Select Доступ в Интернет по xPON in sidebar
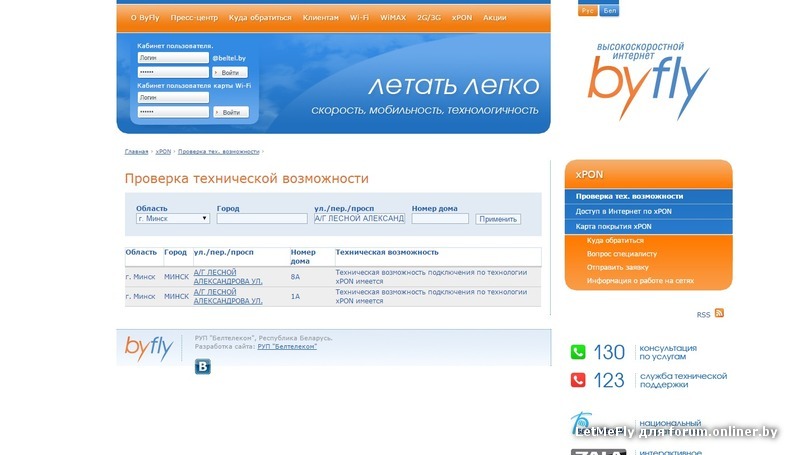The width and height of the screenshot is (800, 455). (x=648, y=211)
